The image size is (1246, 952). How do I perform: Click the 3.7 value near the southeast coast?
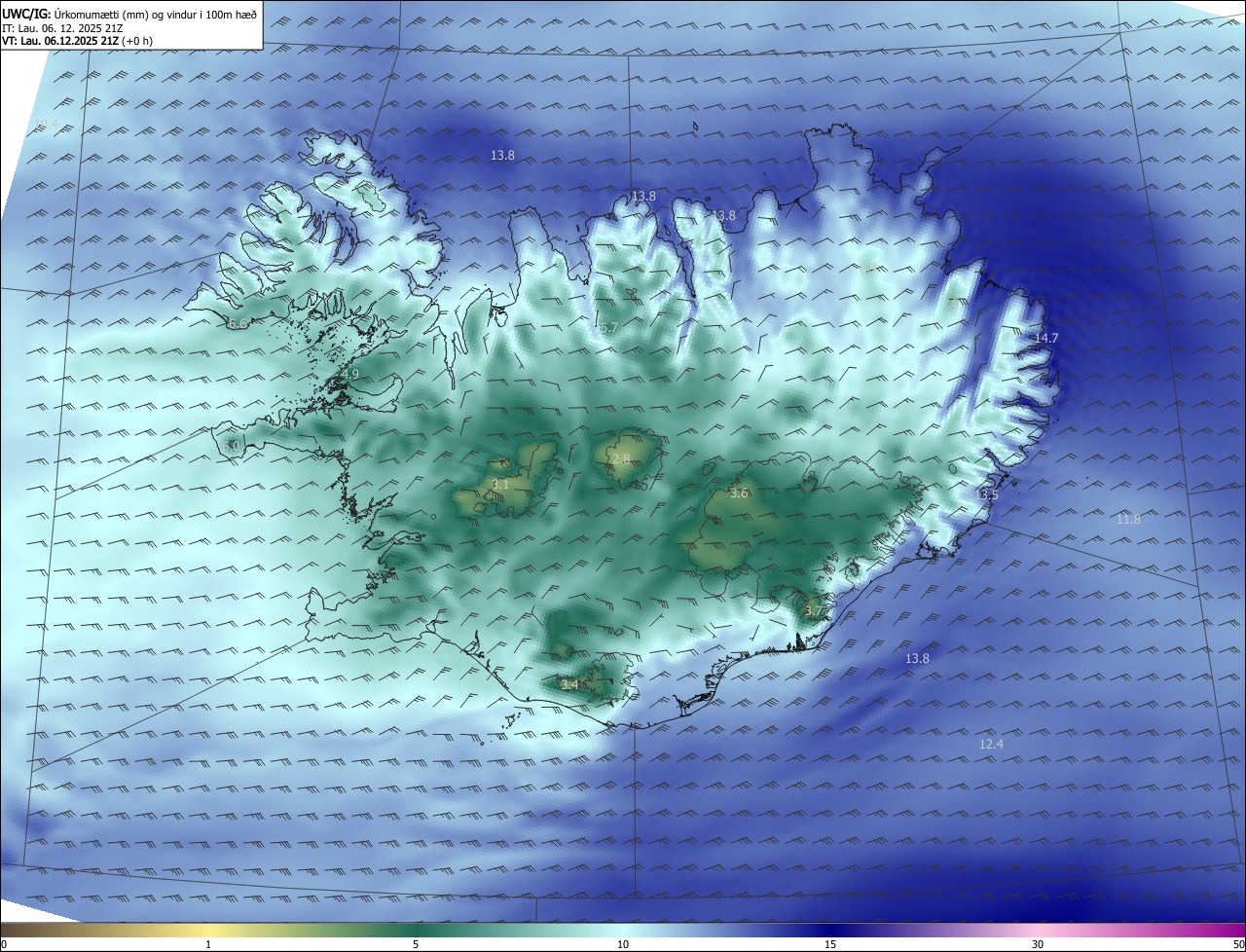point(814,611)
